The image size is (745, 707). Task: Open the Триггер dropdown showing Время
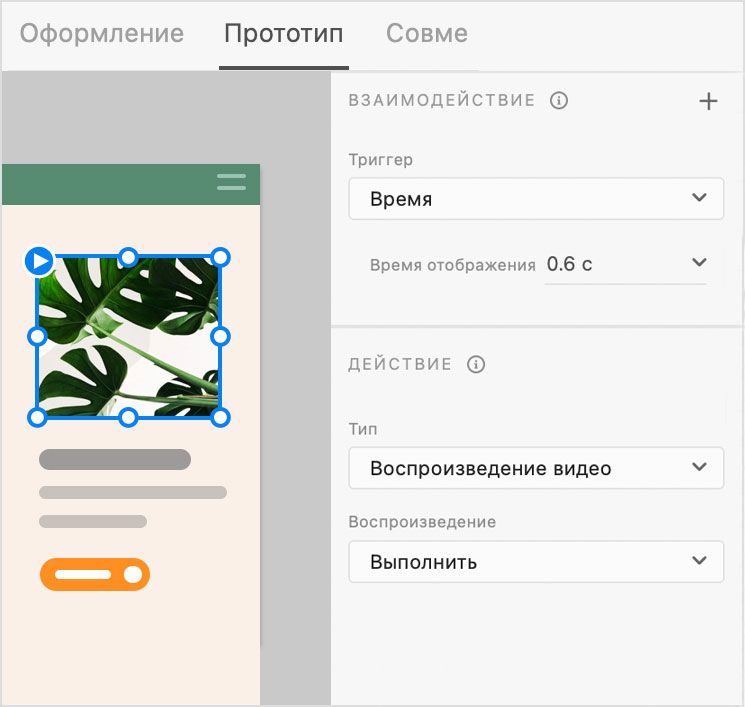click(x=536, y=199)
